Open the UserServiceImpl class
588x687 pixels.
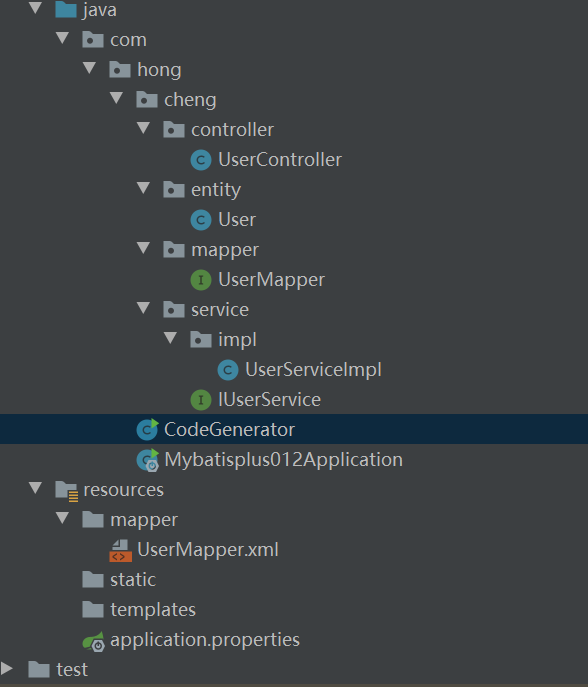point(313,370)
